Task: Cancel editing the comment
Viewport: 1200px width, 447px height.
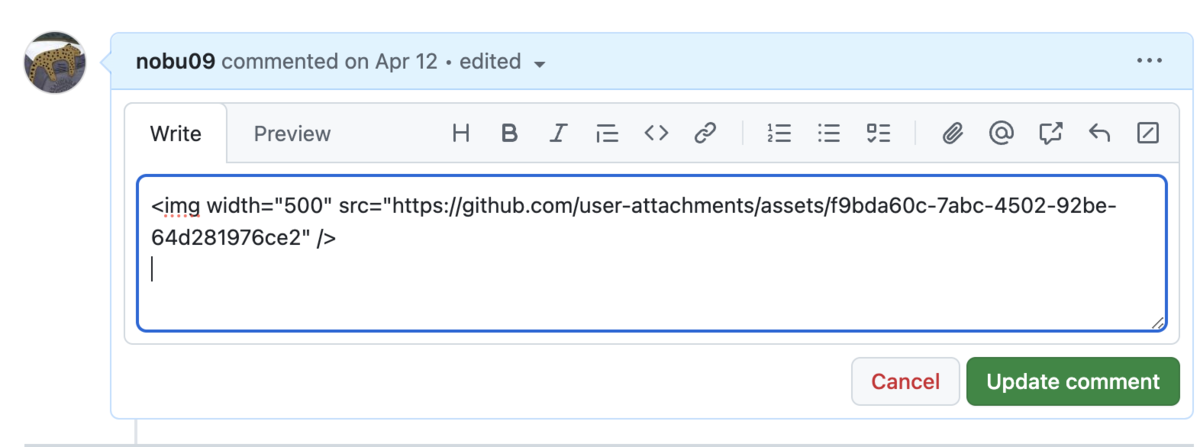Action: click(x=905, y=381)
